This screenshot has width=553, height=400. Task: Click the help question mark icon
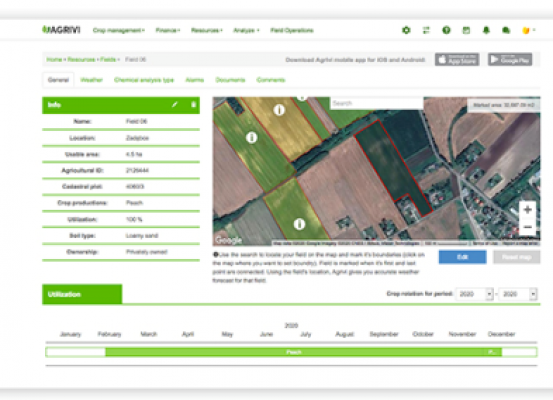pos(446,30)
